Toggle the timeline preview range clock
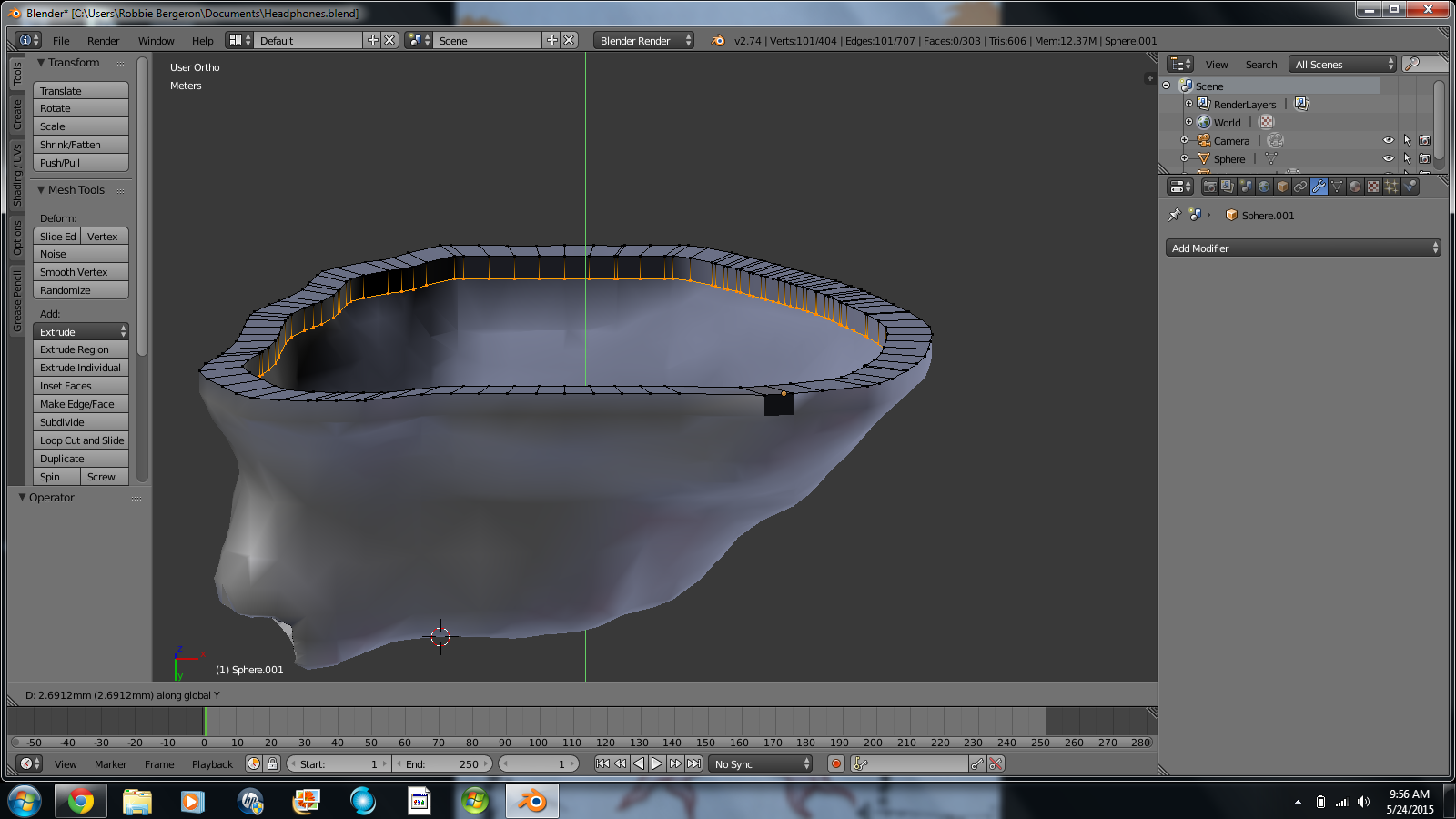 254,763
